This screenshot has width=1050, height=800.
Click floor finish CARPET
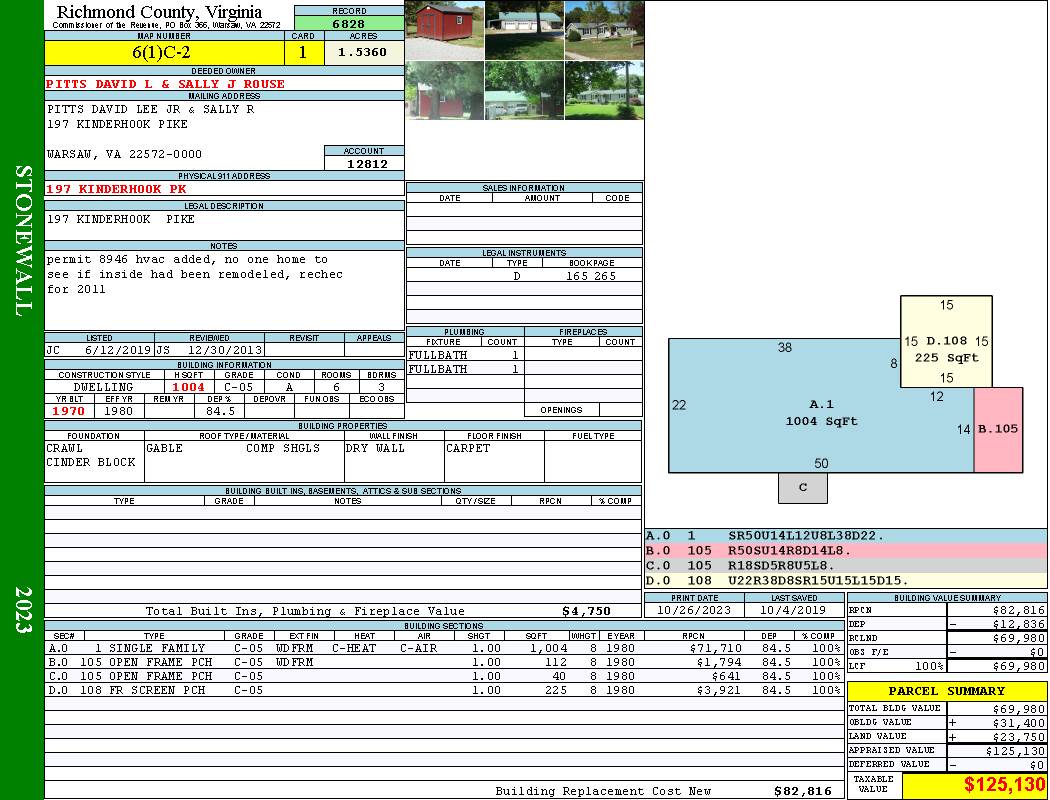click(x=468, y=448)
